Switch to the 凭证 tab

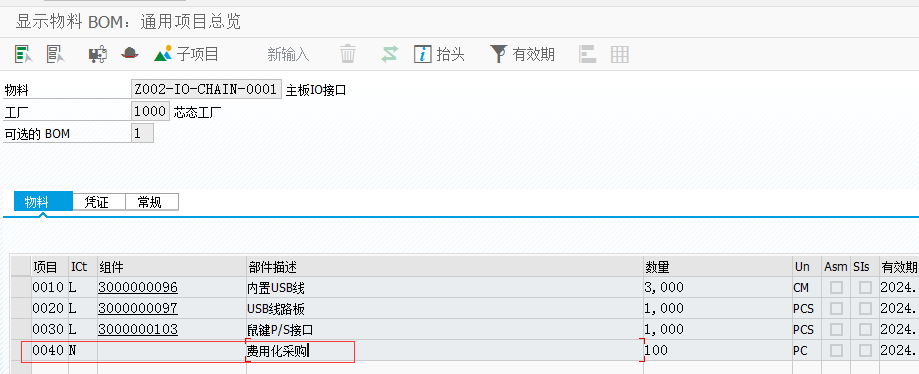point(99,202)
